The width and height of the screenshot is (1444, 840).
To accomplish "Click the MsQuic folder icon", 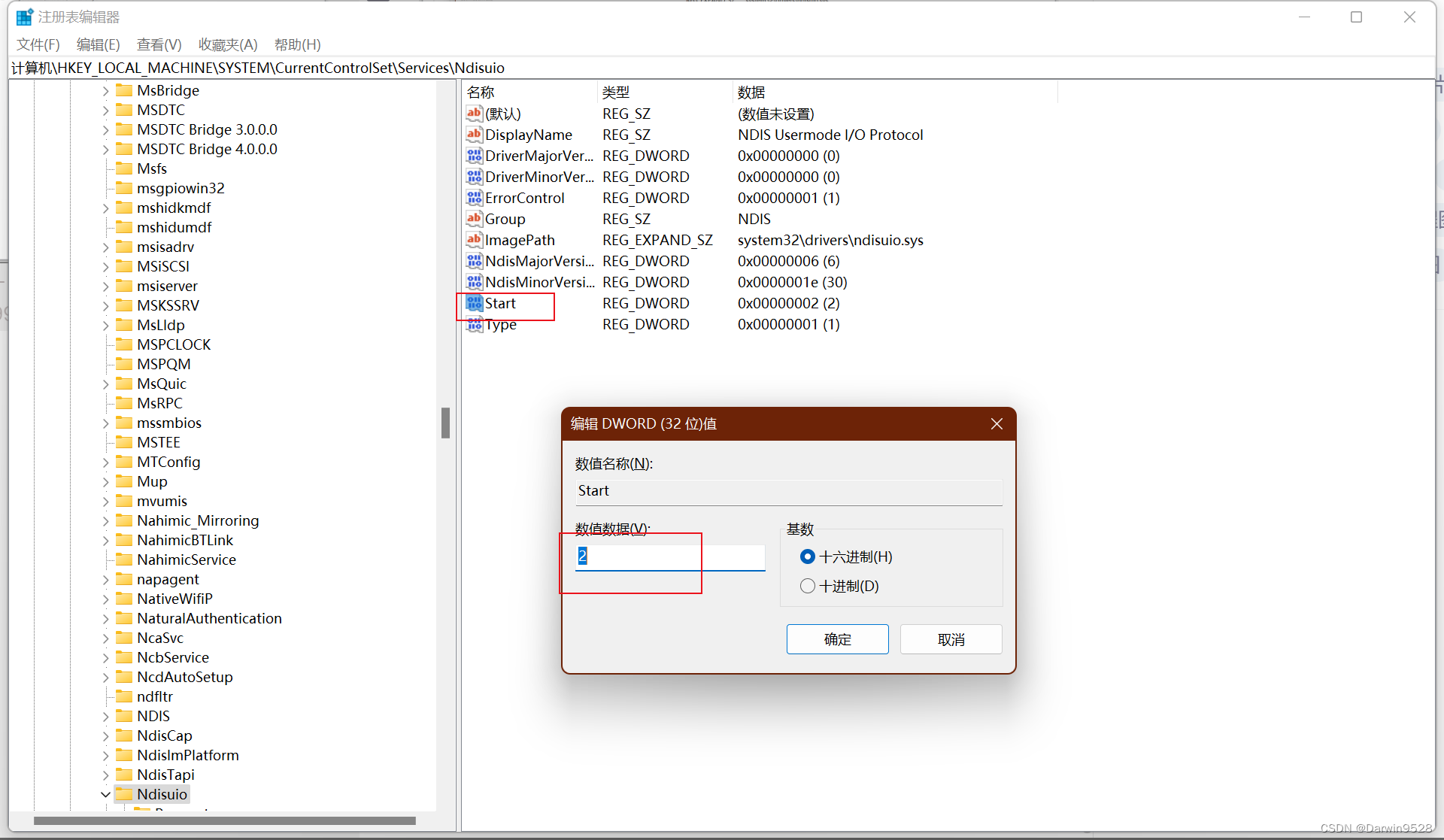I will coord(124,384).
